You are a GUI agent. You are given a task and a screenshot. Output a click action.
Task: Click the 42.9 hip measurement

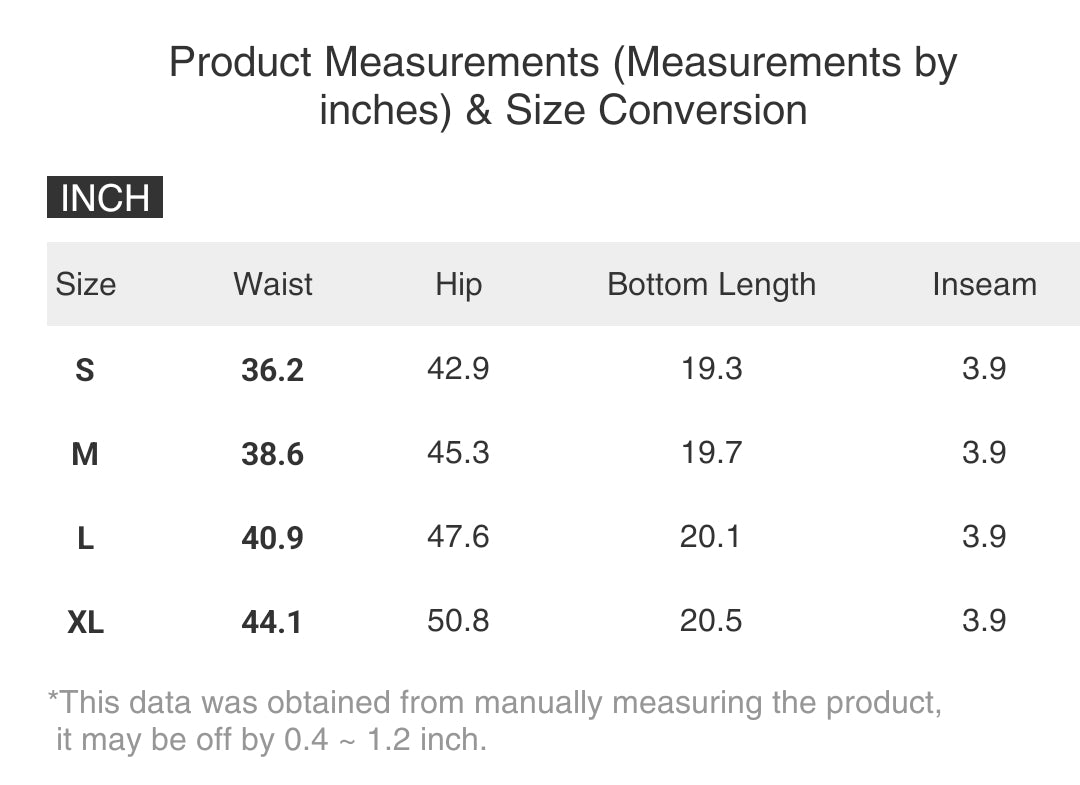pyautogui.click(x=458, y=369)
